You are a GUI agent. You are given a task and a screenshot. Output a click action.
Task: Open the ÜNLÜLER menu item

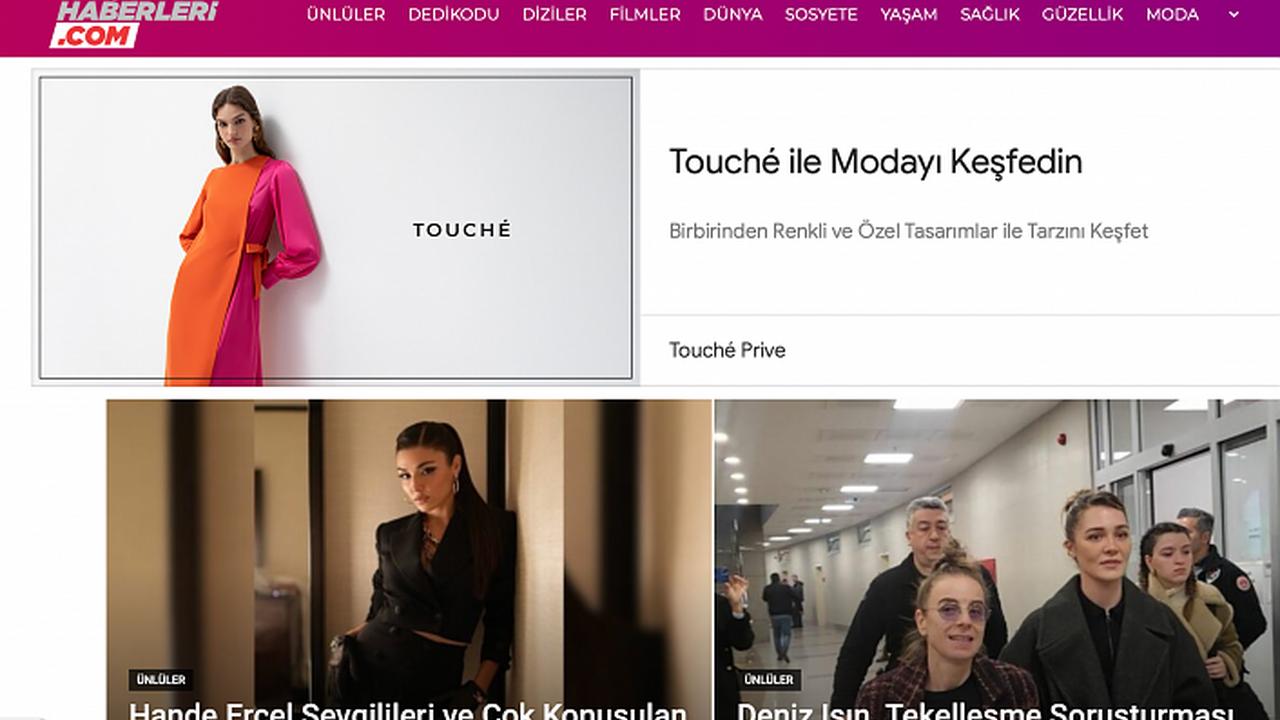pyautogui.click(x=346, y=15)
